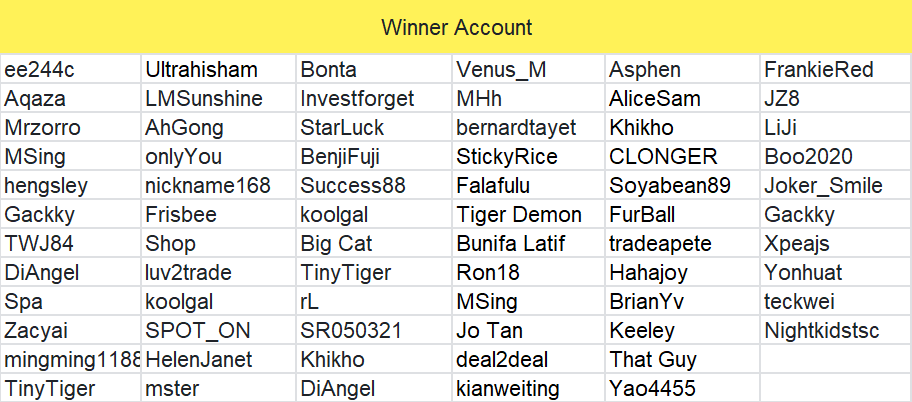
Task: Click the Tiger Demon cell
Action: click(x=529, y=215)
